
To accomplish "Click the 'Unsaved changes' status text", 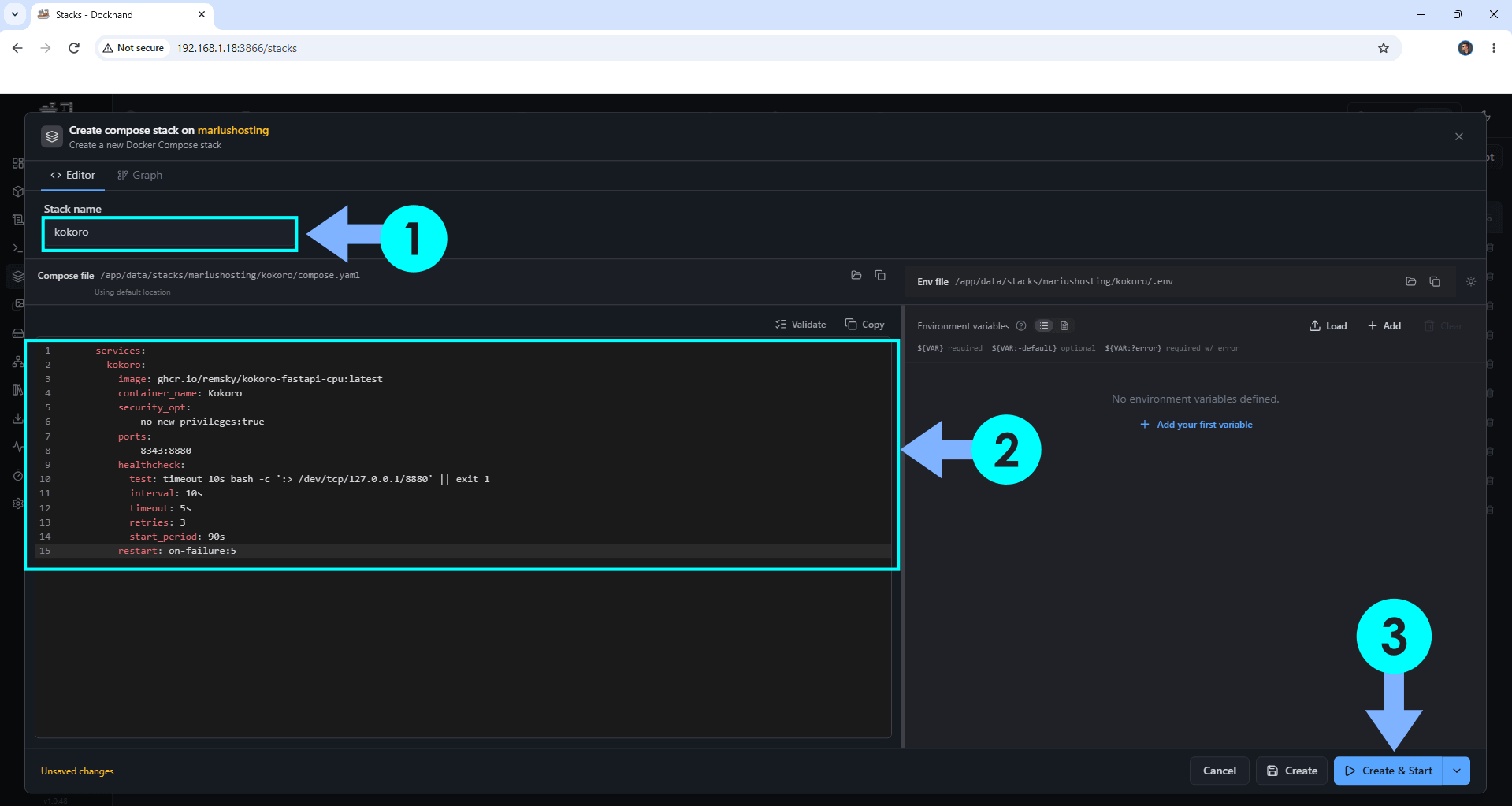I will (77, 771).
